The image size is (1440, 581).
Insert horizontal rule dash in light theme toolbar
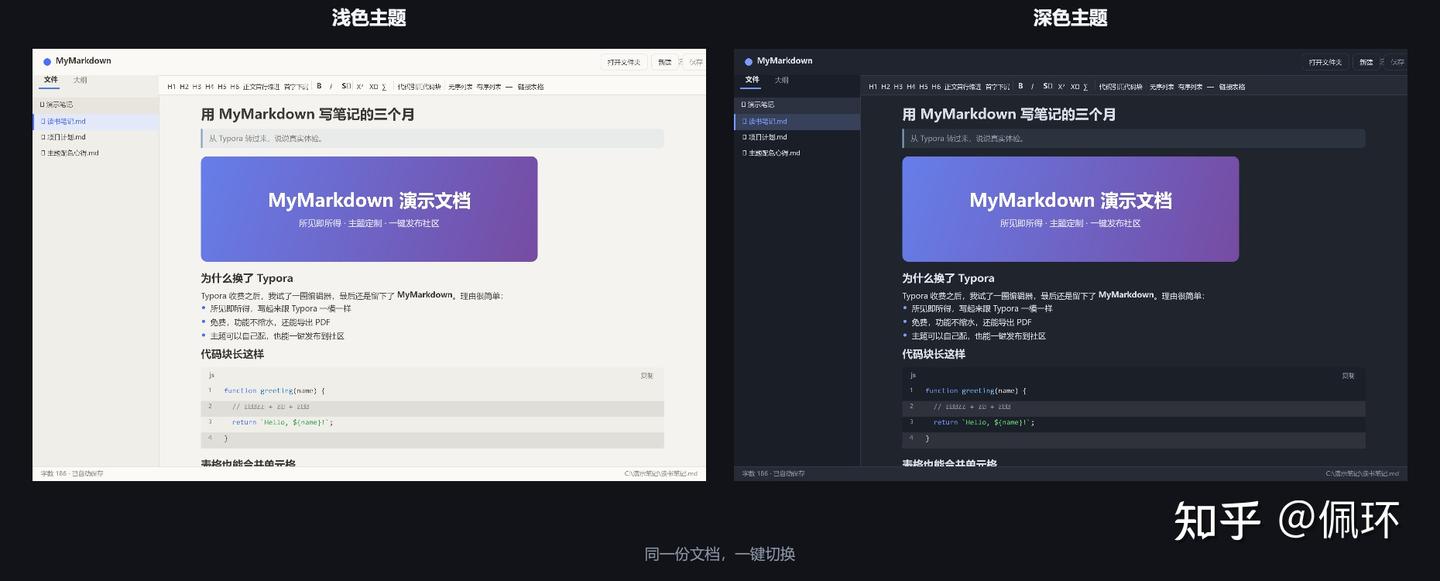(x=509, y=87)
